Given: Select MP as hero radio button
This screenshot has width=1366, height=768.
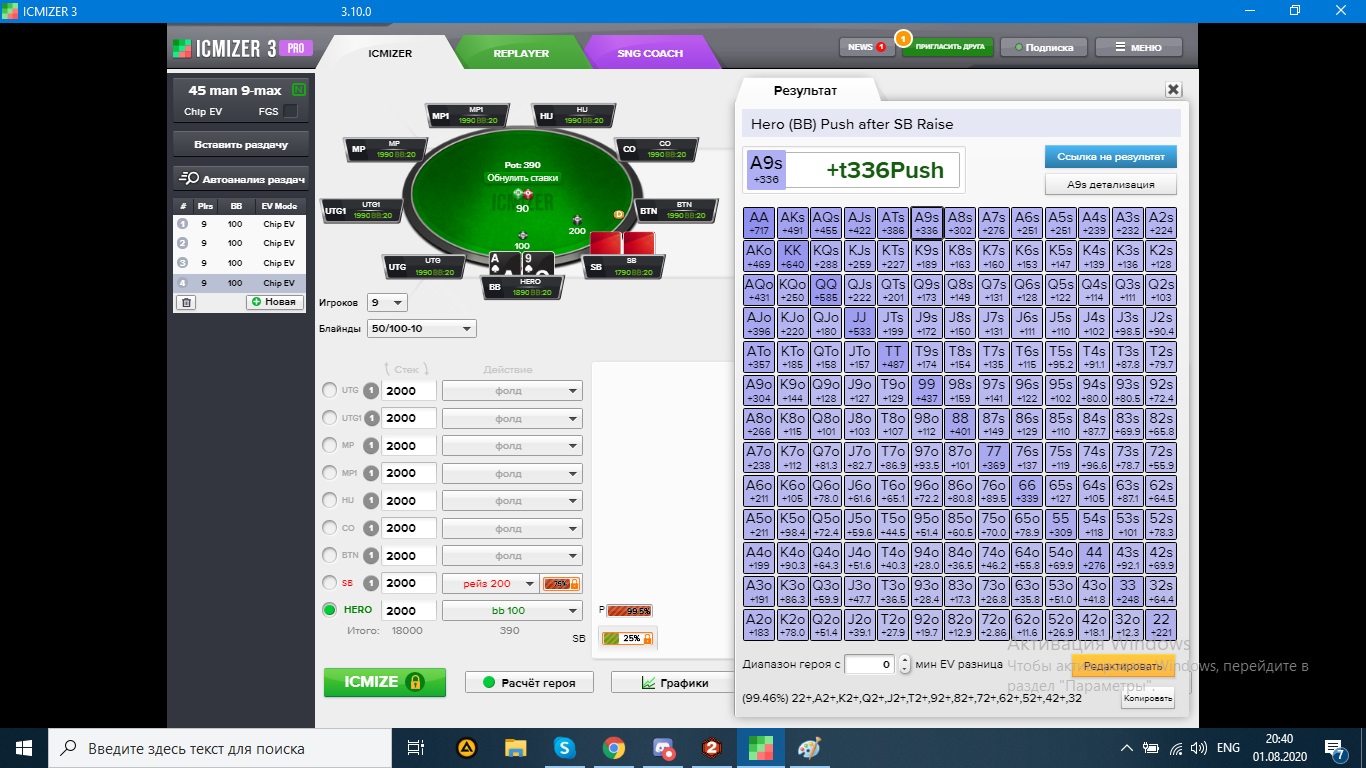Looking at the screenshot, I should click(329, 446).
